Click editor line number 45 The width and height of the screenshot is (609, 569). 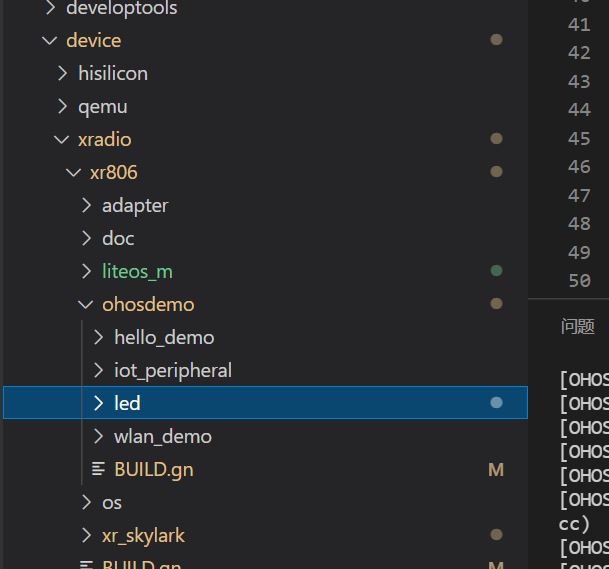coord(579,139)
